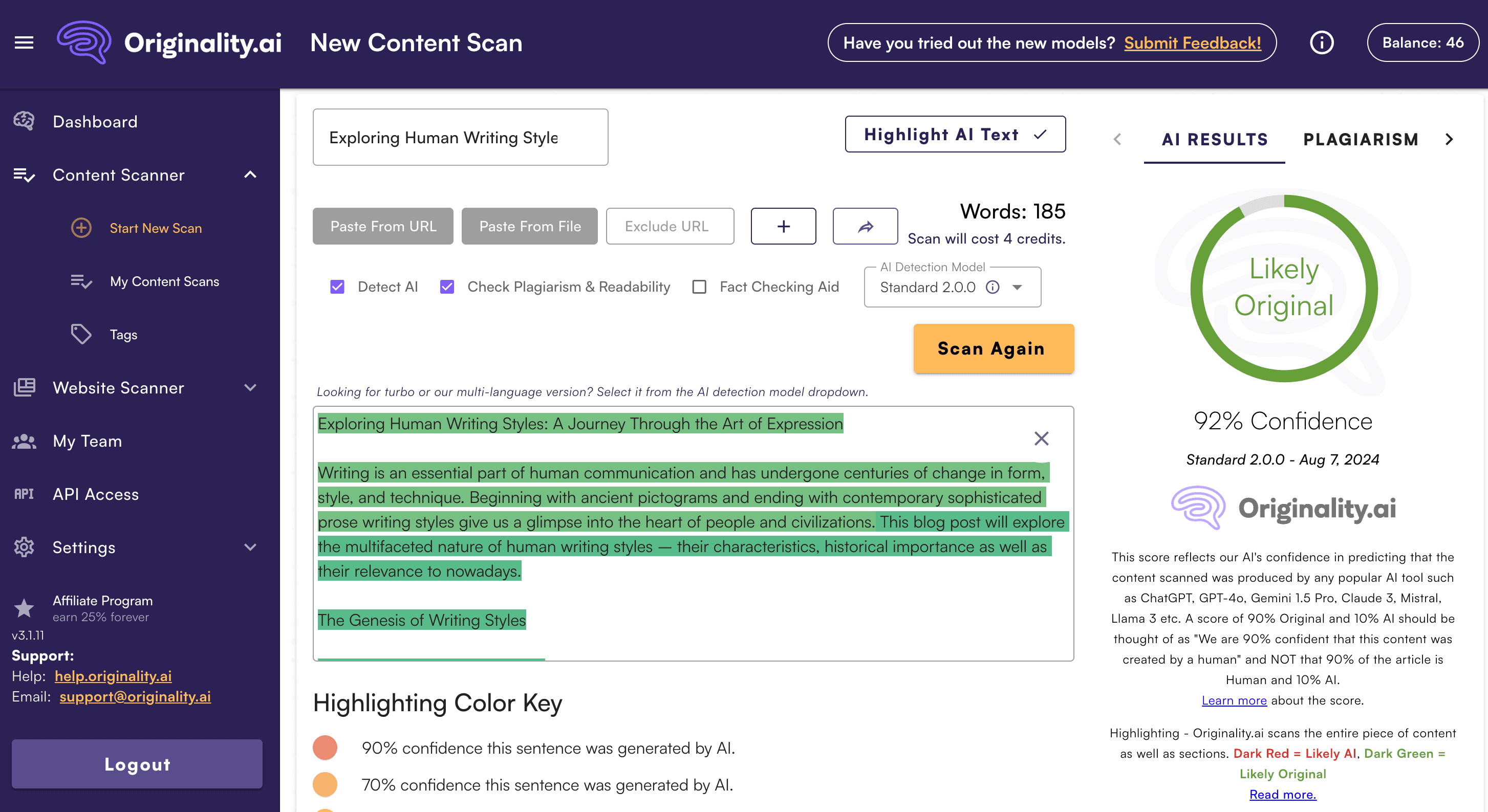Collapse the Content Scanner section
Screen dimensions: 1488x812
(250, 175)
